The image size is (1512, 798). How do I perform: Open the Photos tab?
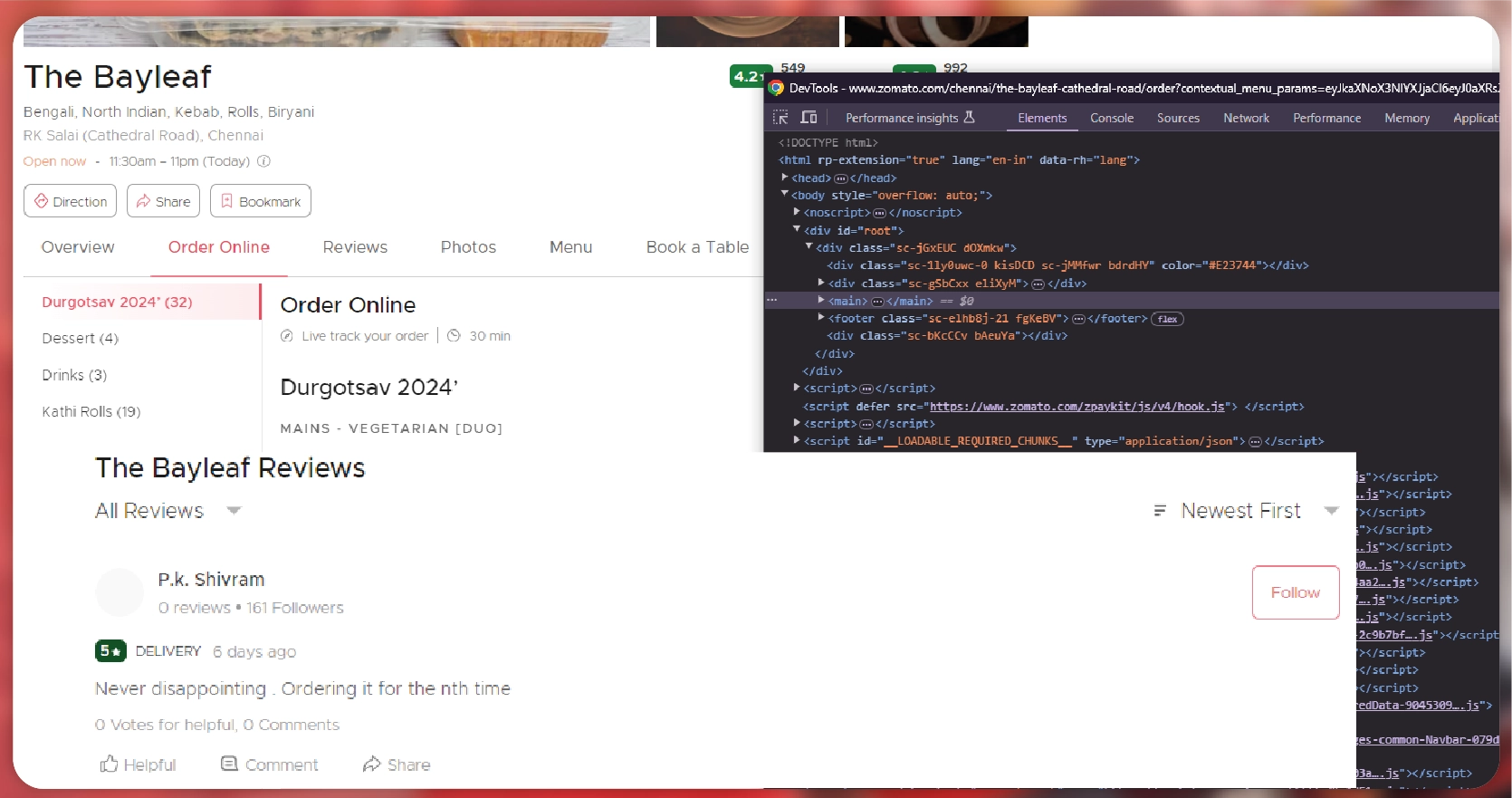(468, 247)
